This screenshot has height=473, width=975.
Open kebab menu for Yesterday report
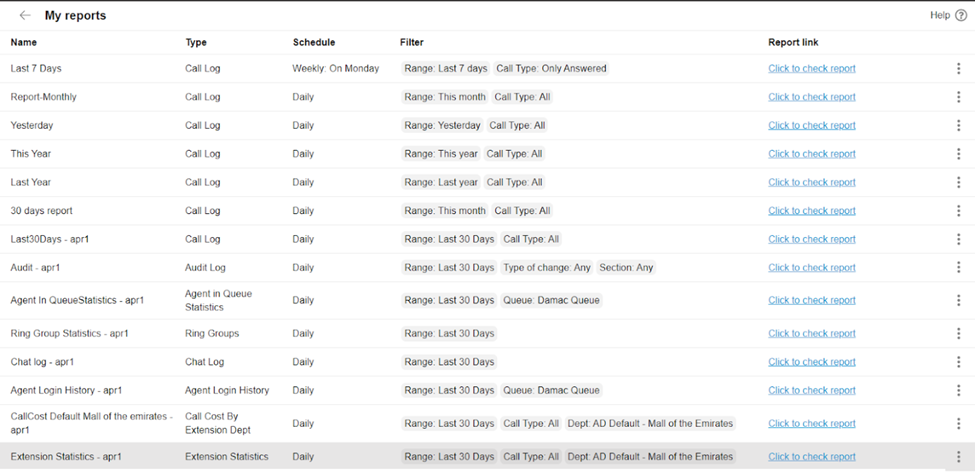tap(958, 126)
